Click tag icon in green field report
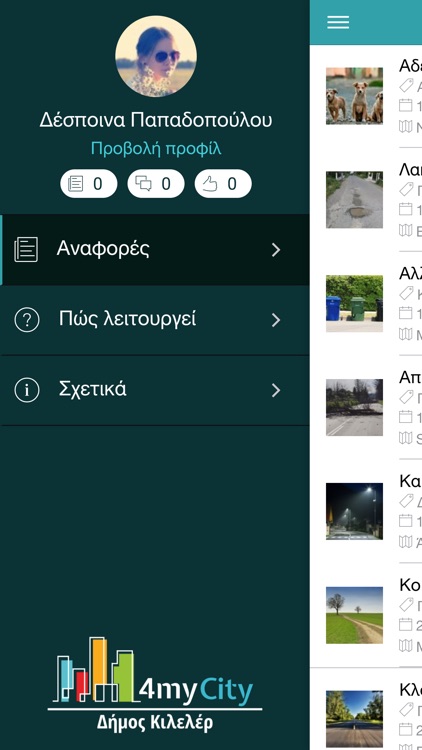Screen dimensions: 422x750 [406, 605]
